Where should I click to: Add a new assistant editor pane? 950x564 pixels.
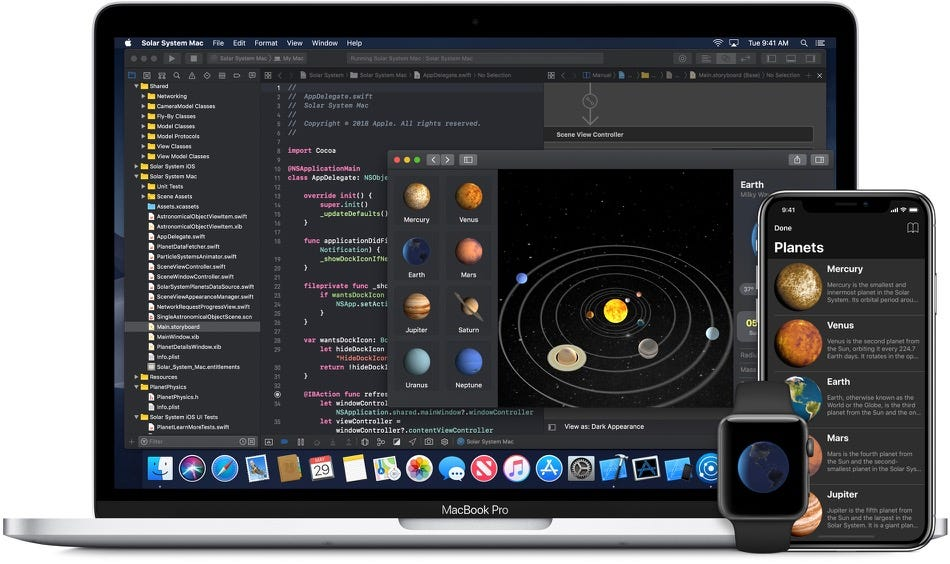click(x=808, y=76)
